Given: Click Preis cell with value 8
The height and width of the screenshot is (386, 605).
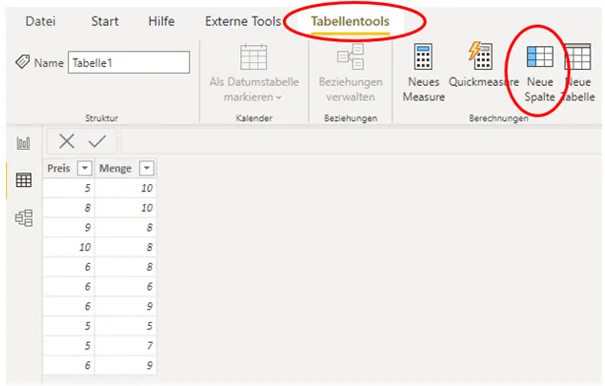Looking at the screenshot, I should pos(69,208).
